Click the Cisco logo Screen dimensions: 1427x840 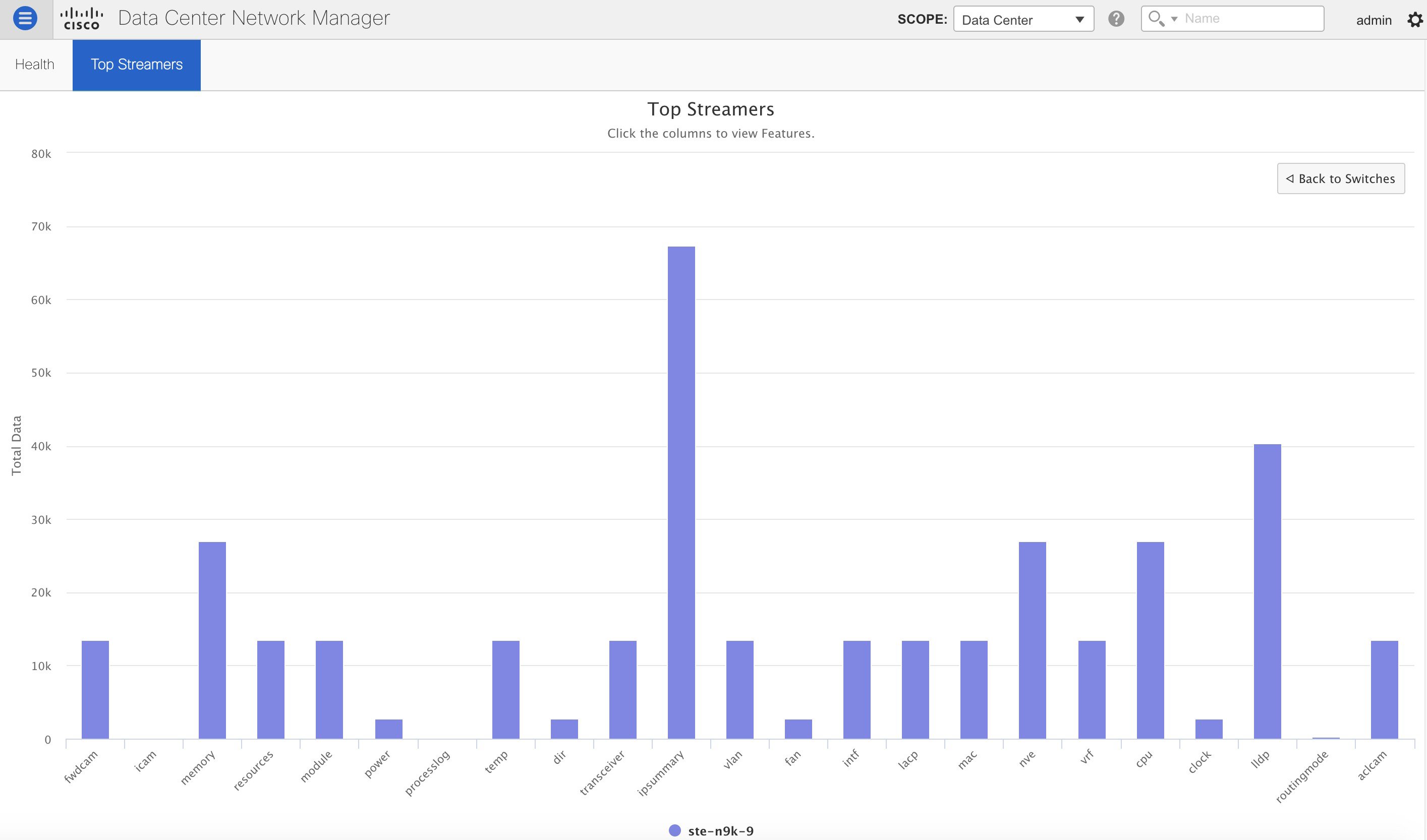(82, 19)
